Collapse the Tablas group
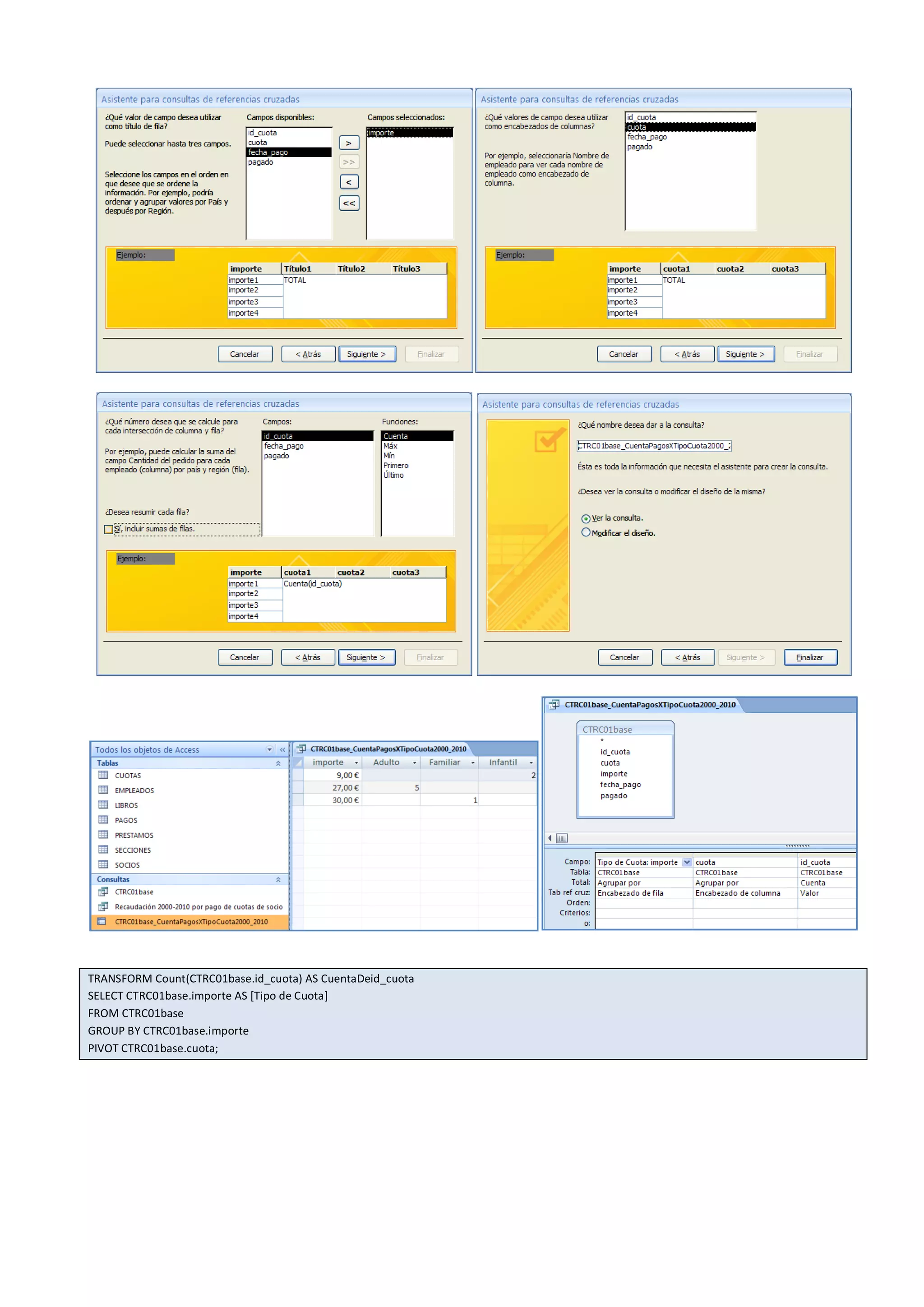The width and height of the screenshot is (924, 1307). (278, 763)
